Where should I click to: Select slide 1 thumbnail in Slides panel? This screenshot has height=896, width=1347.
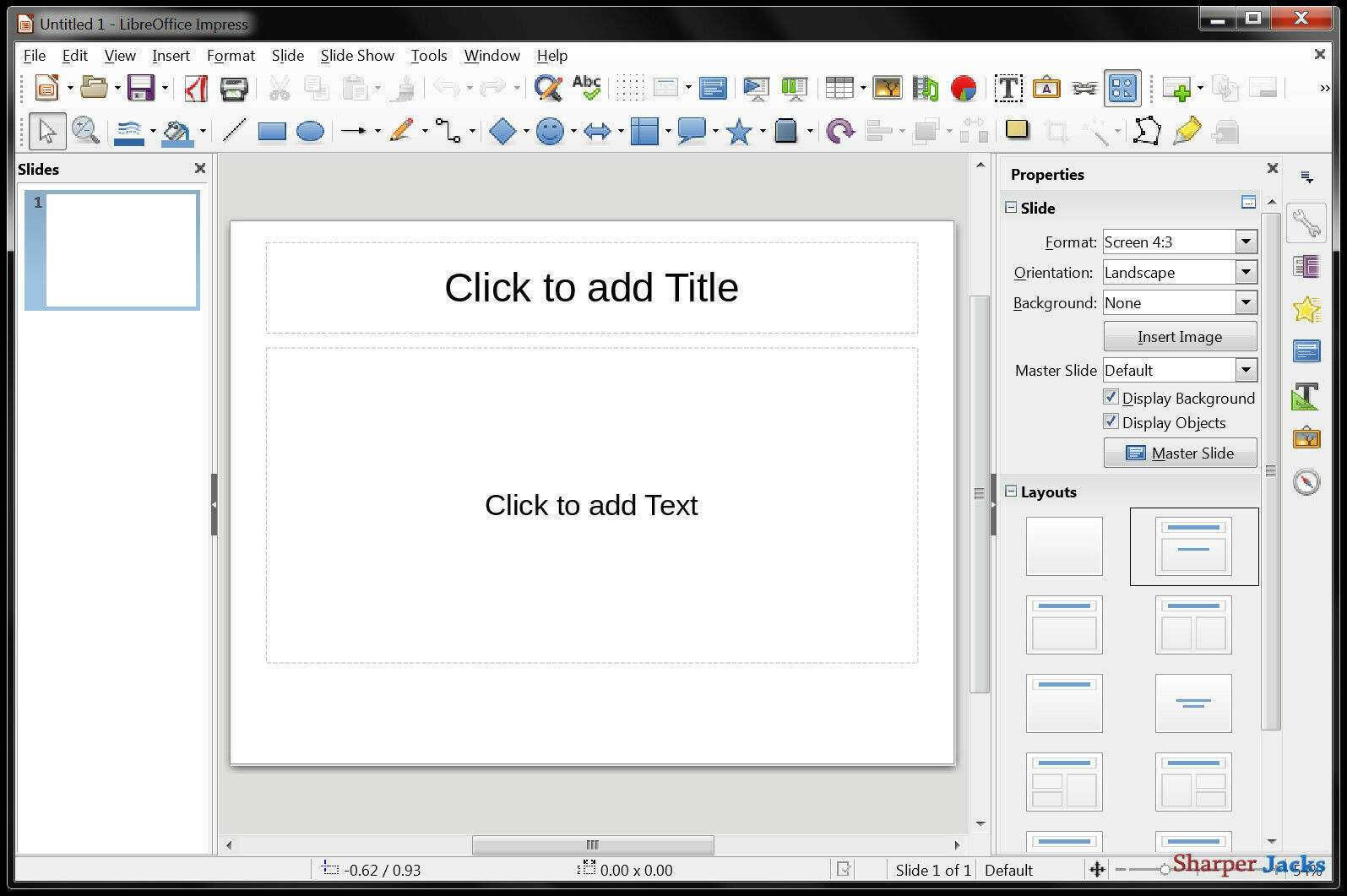112,250
